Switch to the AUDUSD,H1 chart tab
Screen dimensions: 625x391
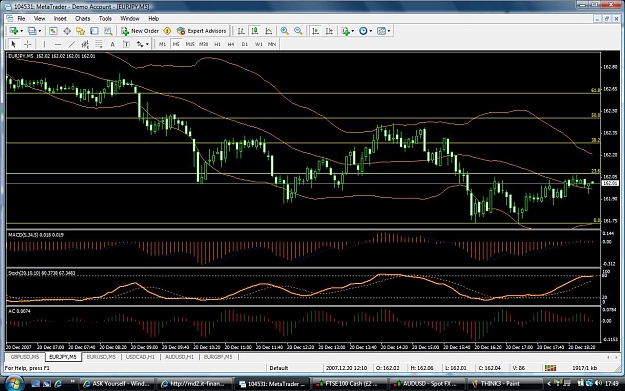(x=179, y=357)
